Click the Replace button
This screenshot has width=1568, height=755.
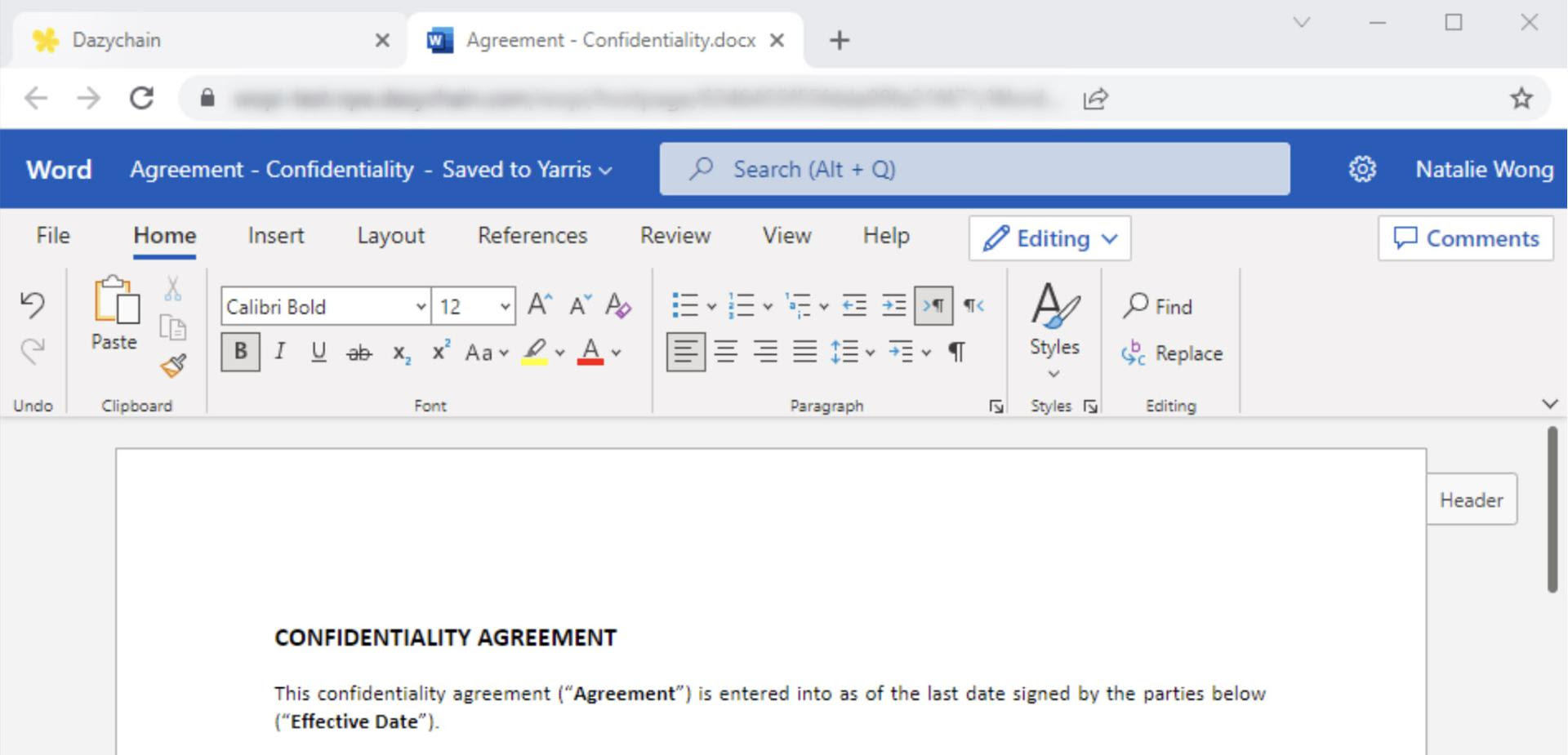1173,353
